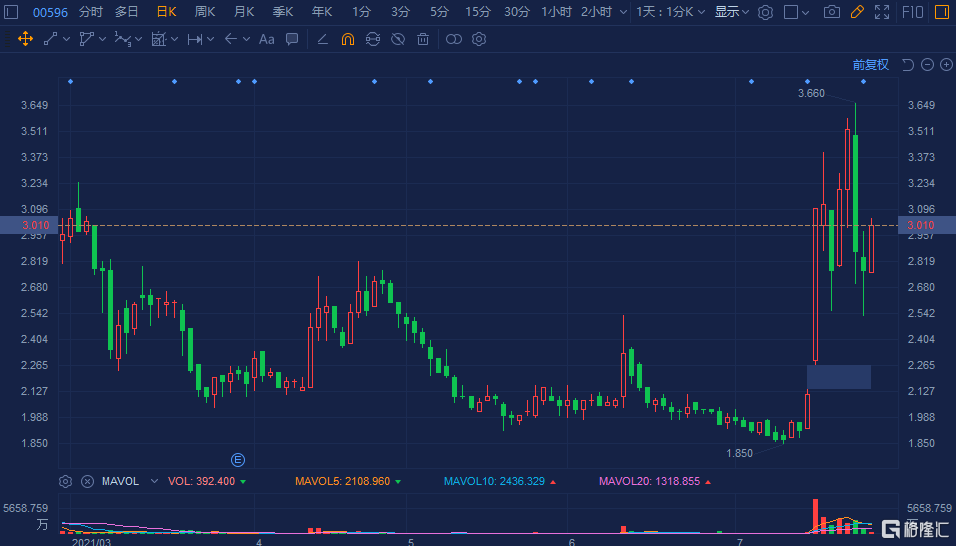Close the MAVOL indicator panel
This screenshot has height=546, width=956.
pos(87,481)
